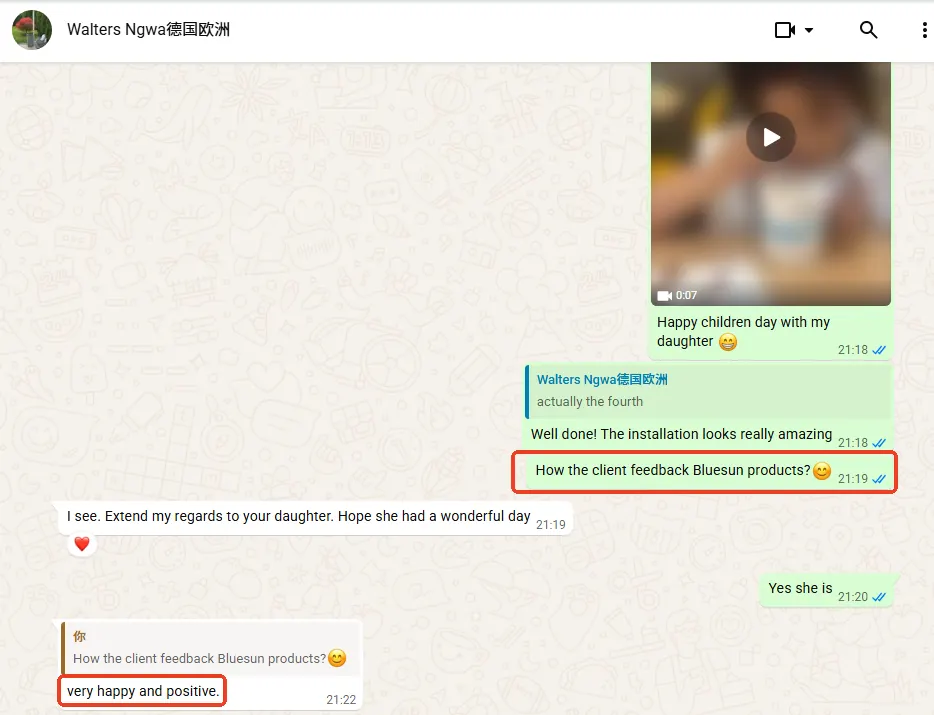Open the three-dot chat menu

(924, 30)
